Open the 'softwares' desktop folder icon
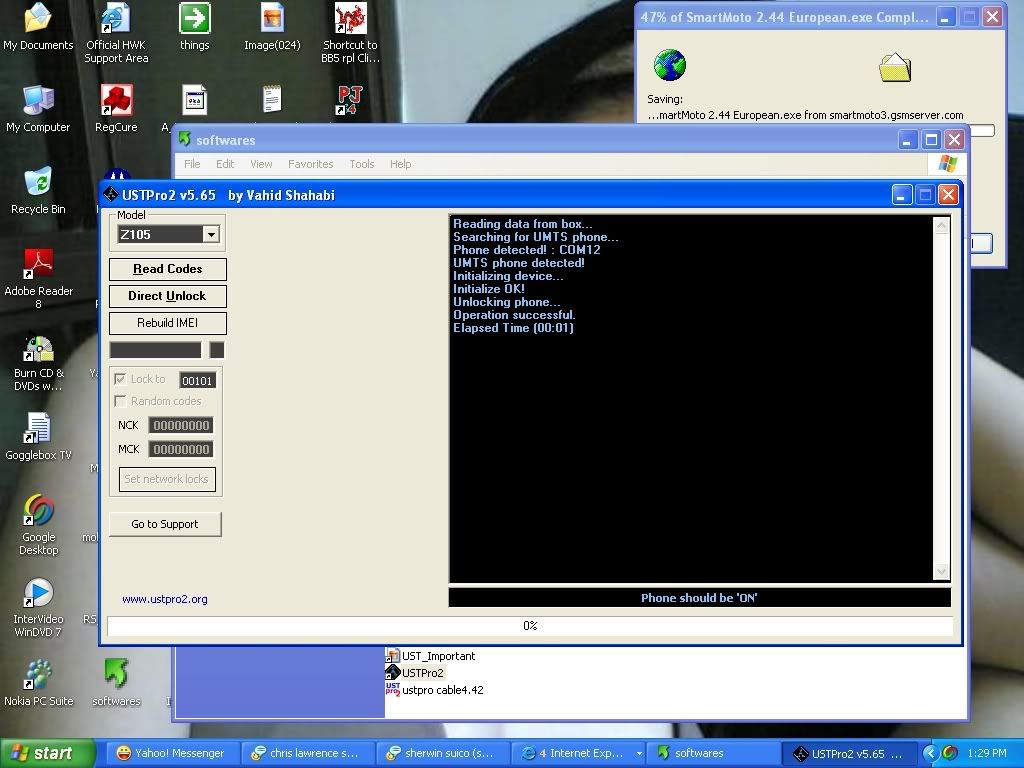Image resolution: width=1024 pixels, height=768 pixels. click(x=116, y=684)
